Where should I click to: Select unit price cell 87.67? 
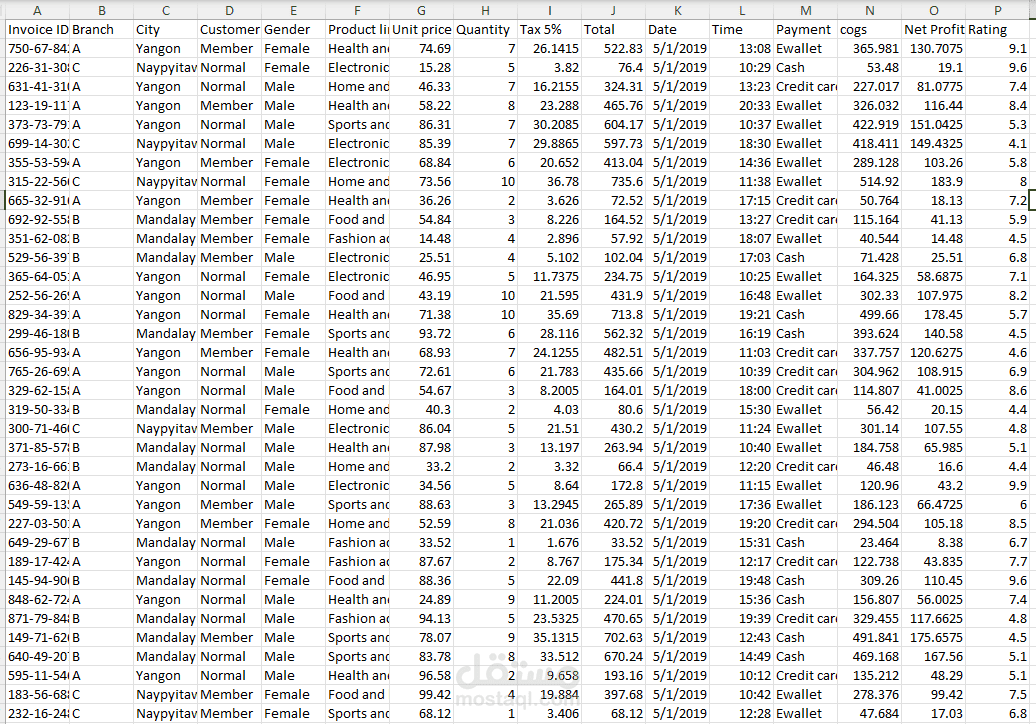pos(421,561)
